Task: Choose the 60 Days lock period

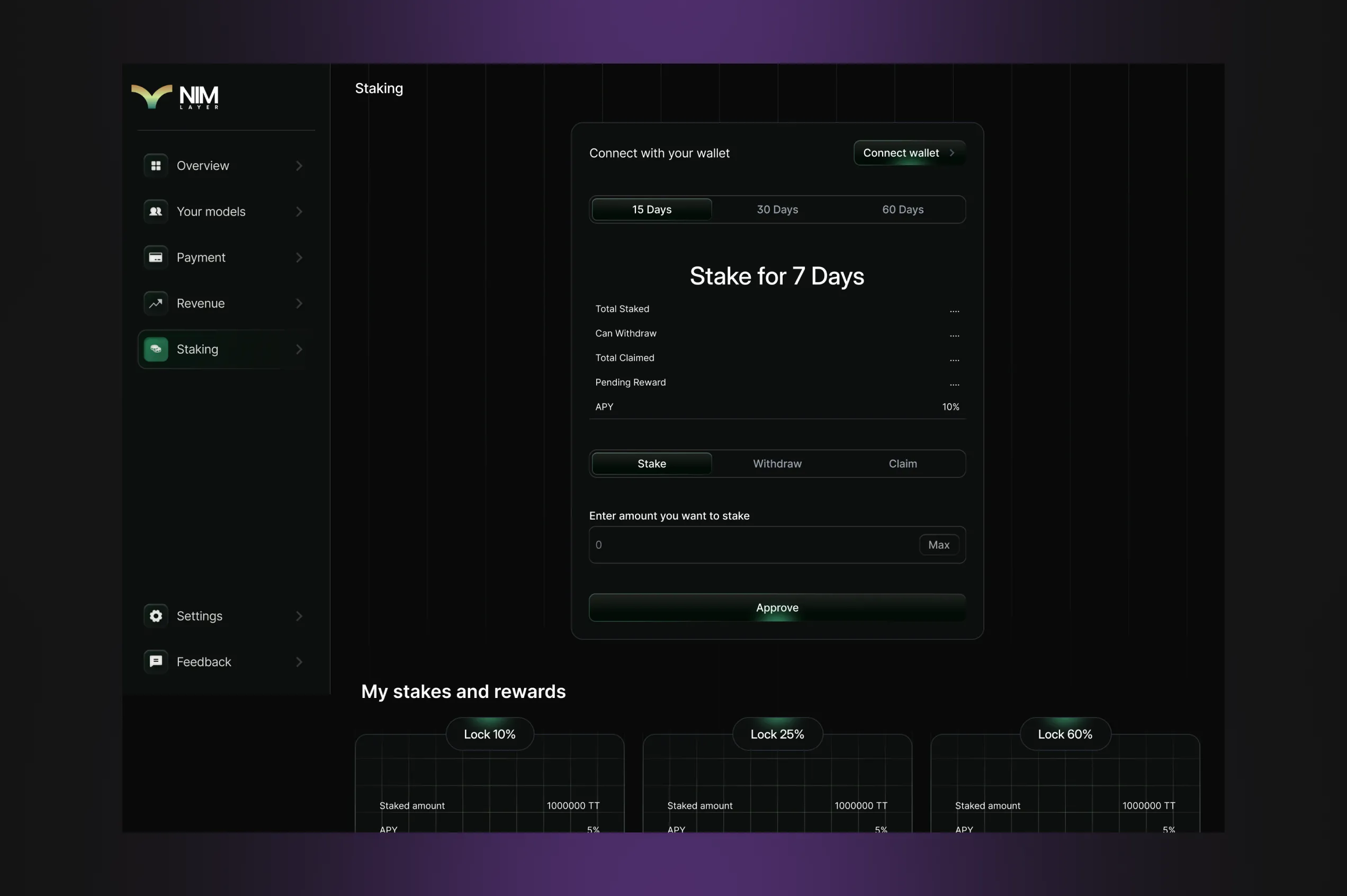Action: click(903, 209)
